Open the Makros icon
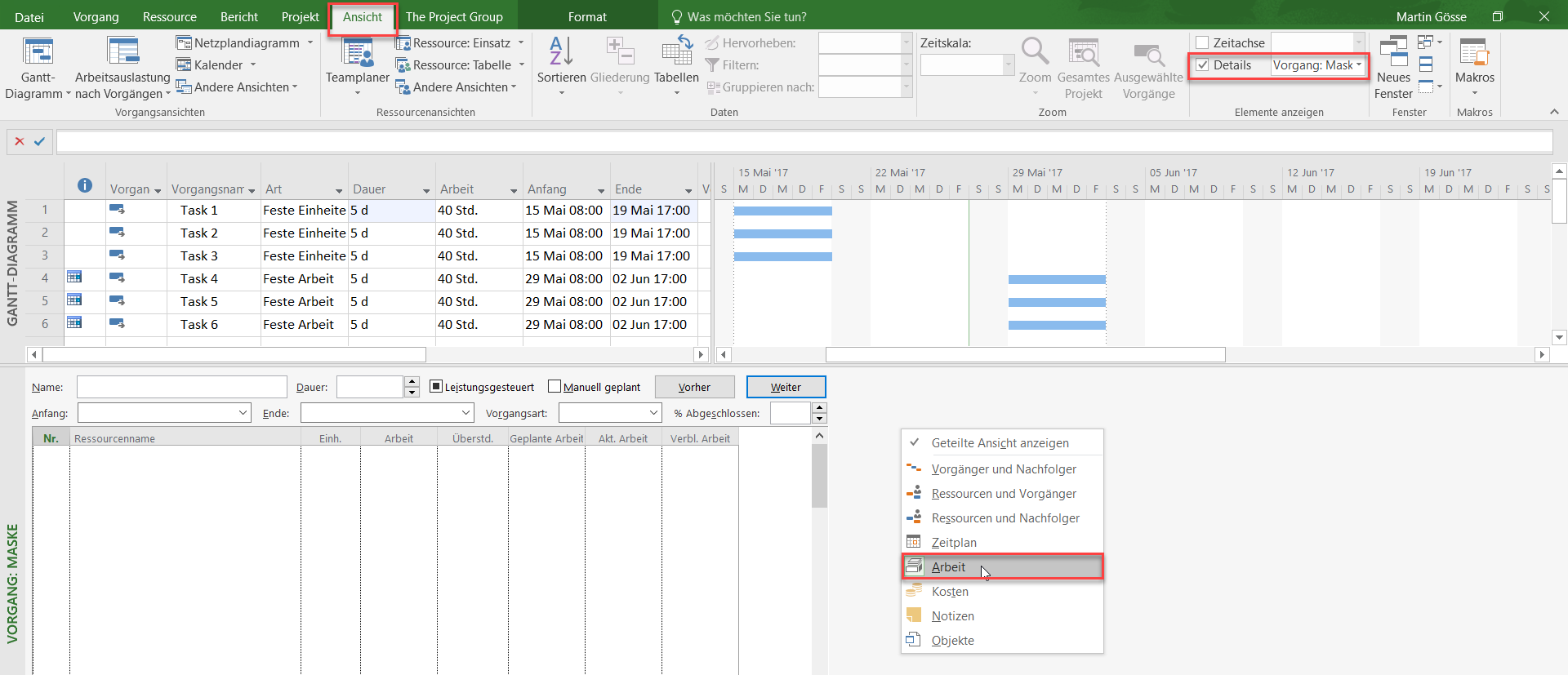Viewport: 1568px width, 675px height. pyautogui.click(x=1474, y=52)
